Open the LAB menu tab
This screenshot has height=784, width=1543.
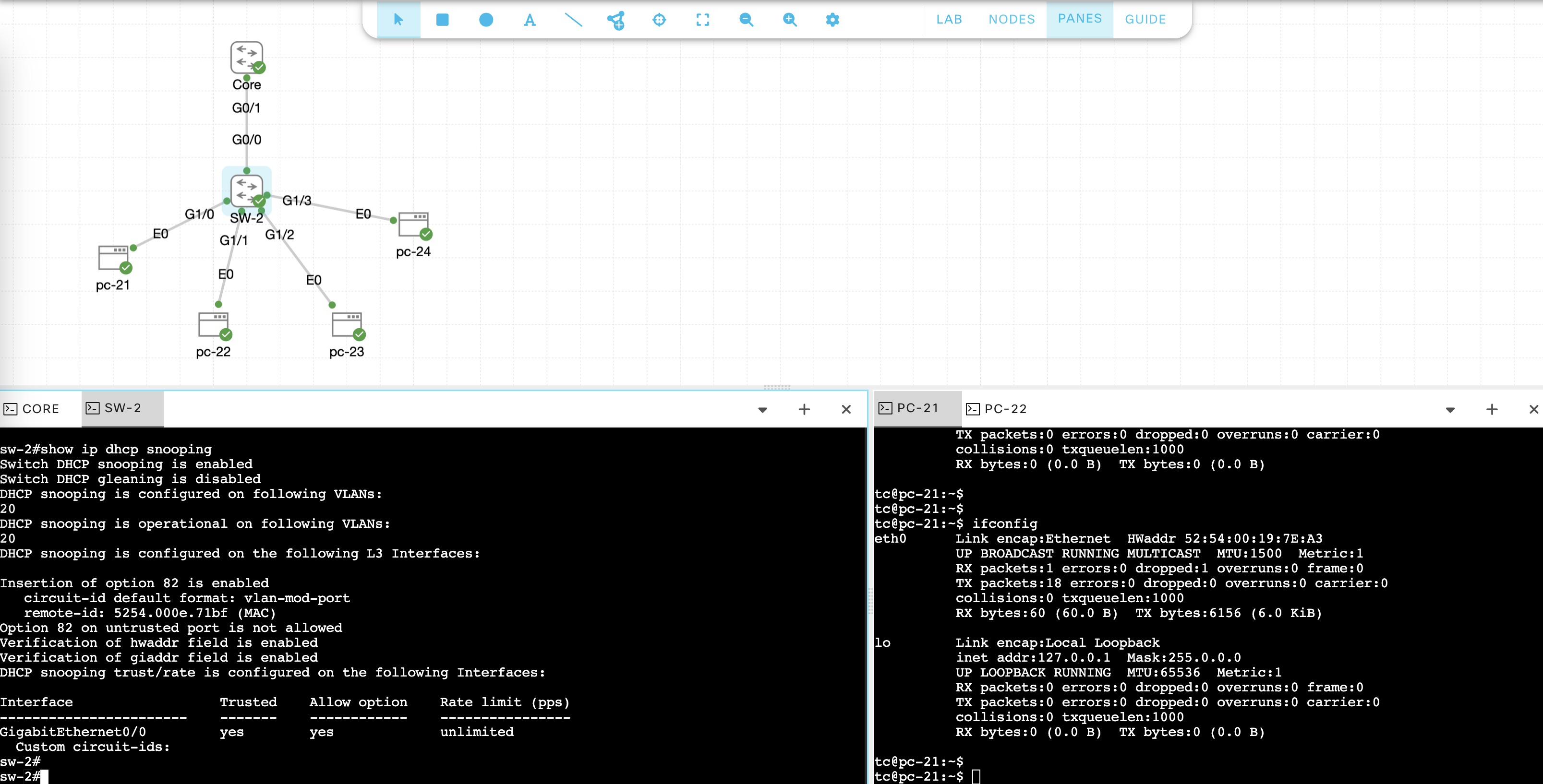(x=949, y=19)
